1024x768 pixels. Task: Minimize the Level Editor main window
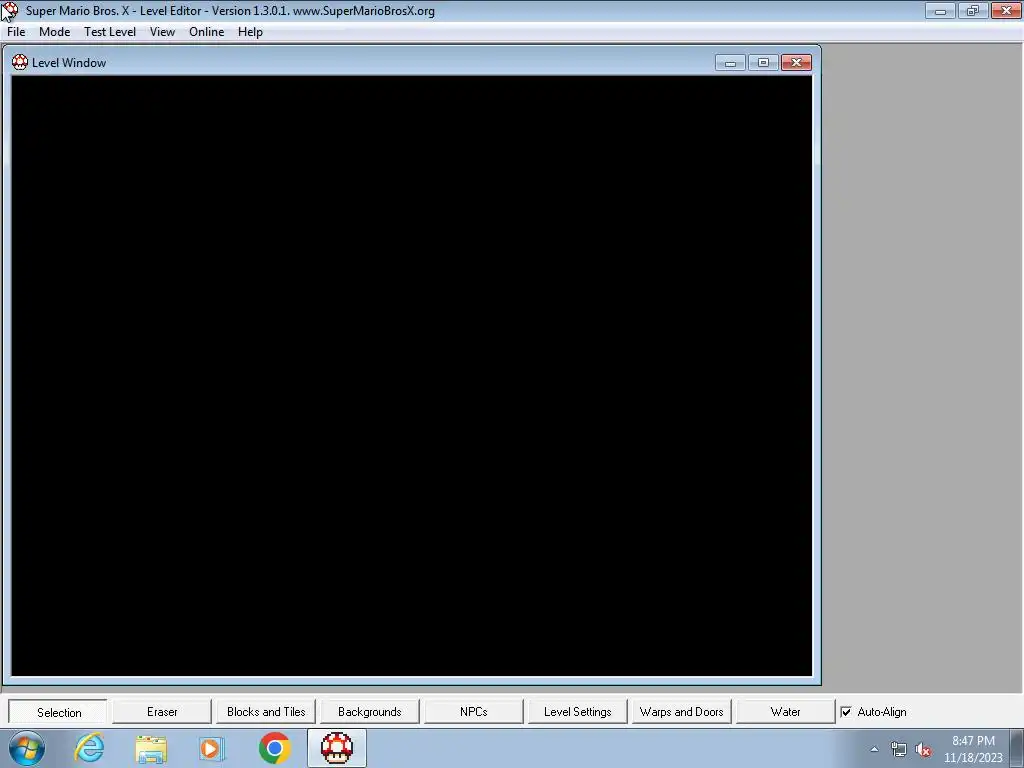(940, 10)
